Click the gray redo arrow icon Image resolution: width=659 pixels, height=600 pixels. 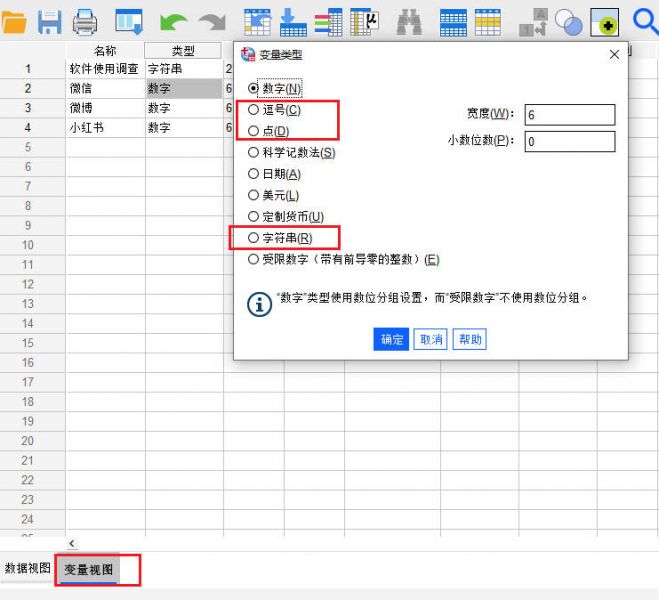click(x=213, y=22)
